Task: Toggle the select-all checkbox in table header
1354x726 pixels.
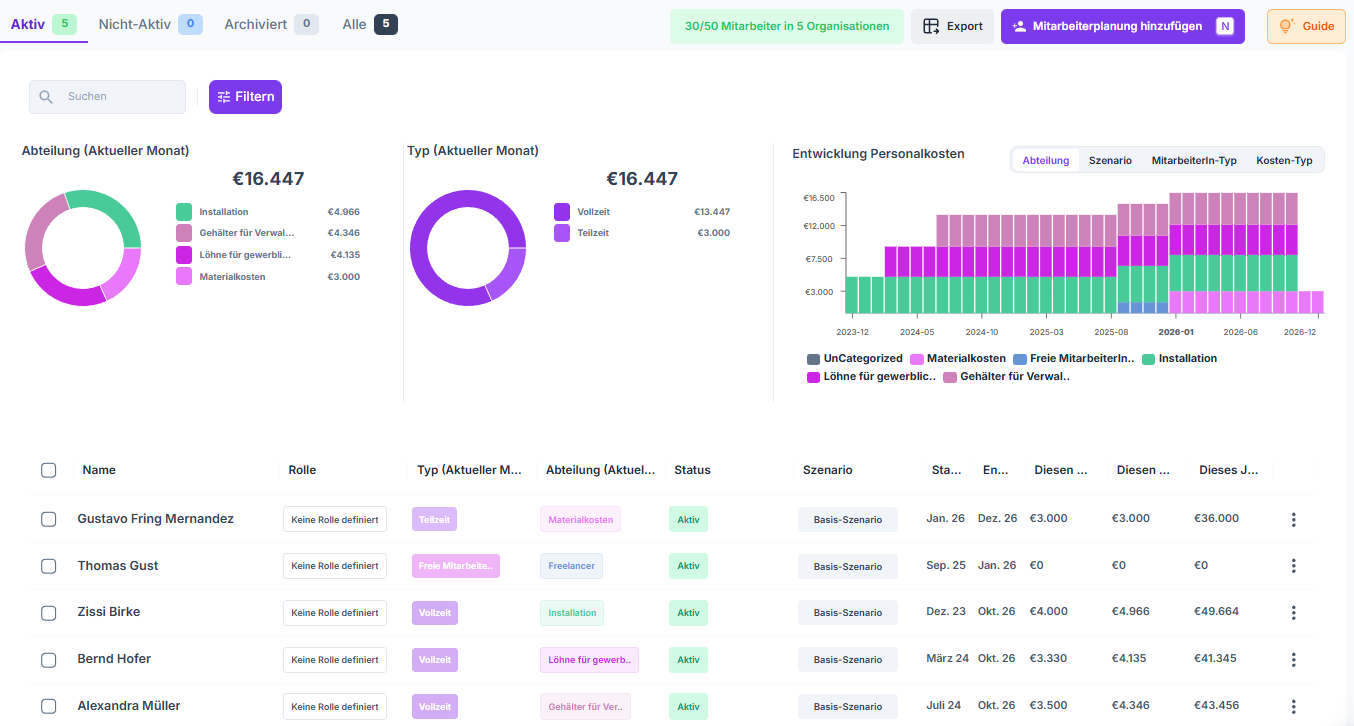Action: pos(49,470)
